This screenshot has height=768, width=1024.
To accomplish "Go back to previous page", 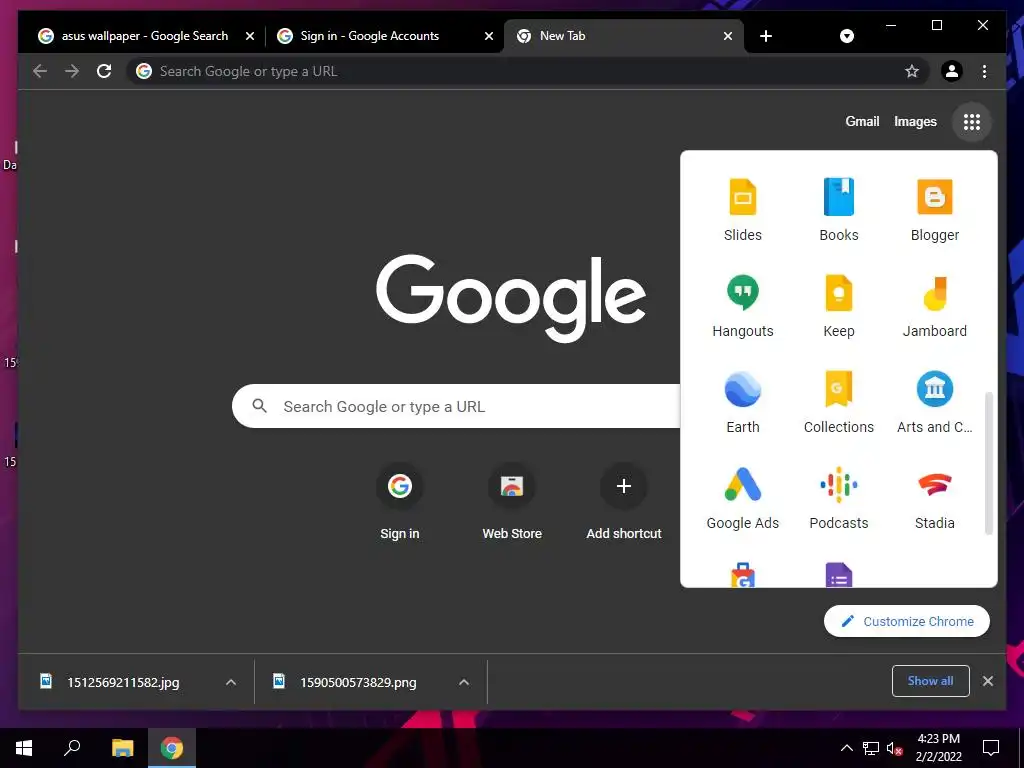I will point(40,71).
